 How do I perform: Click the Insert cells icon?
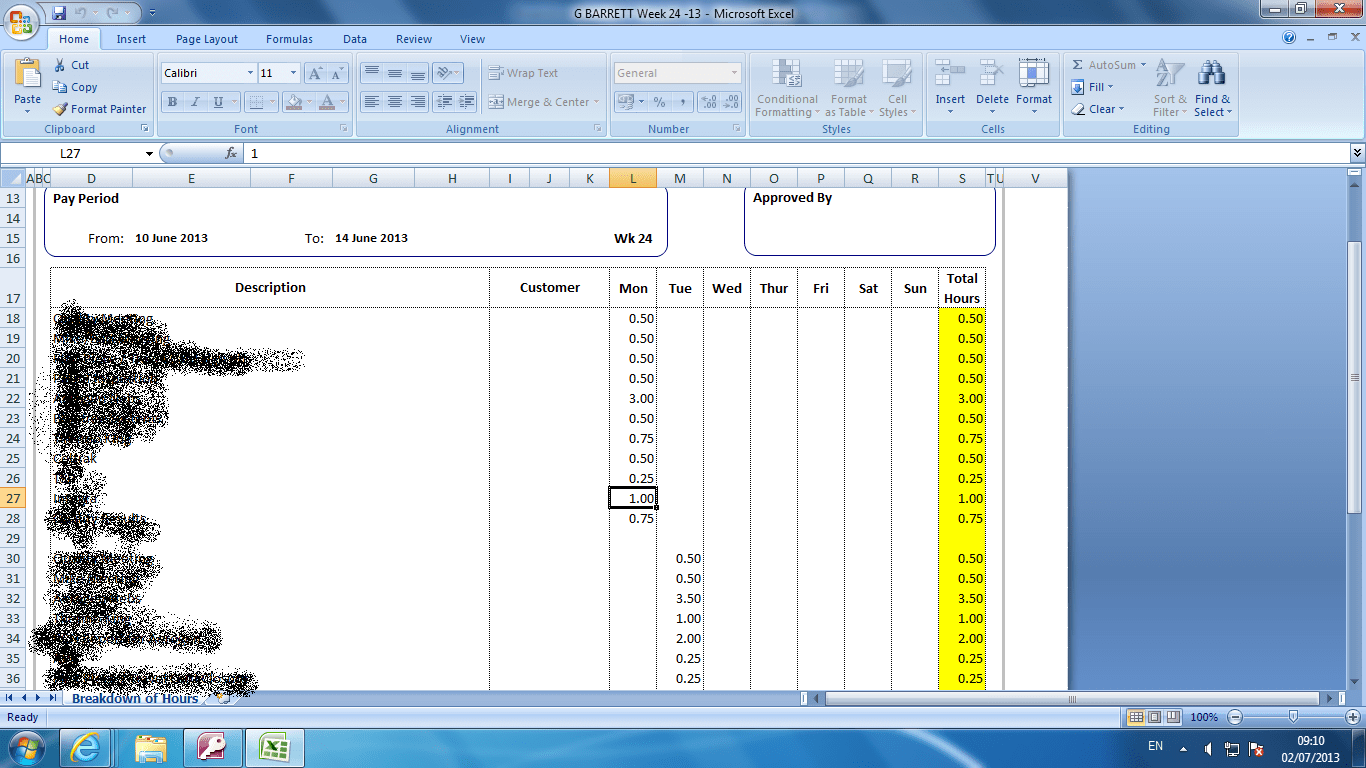[950, 74]
